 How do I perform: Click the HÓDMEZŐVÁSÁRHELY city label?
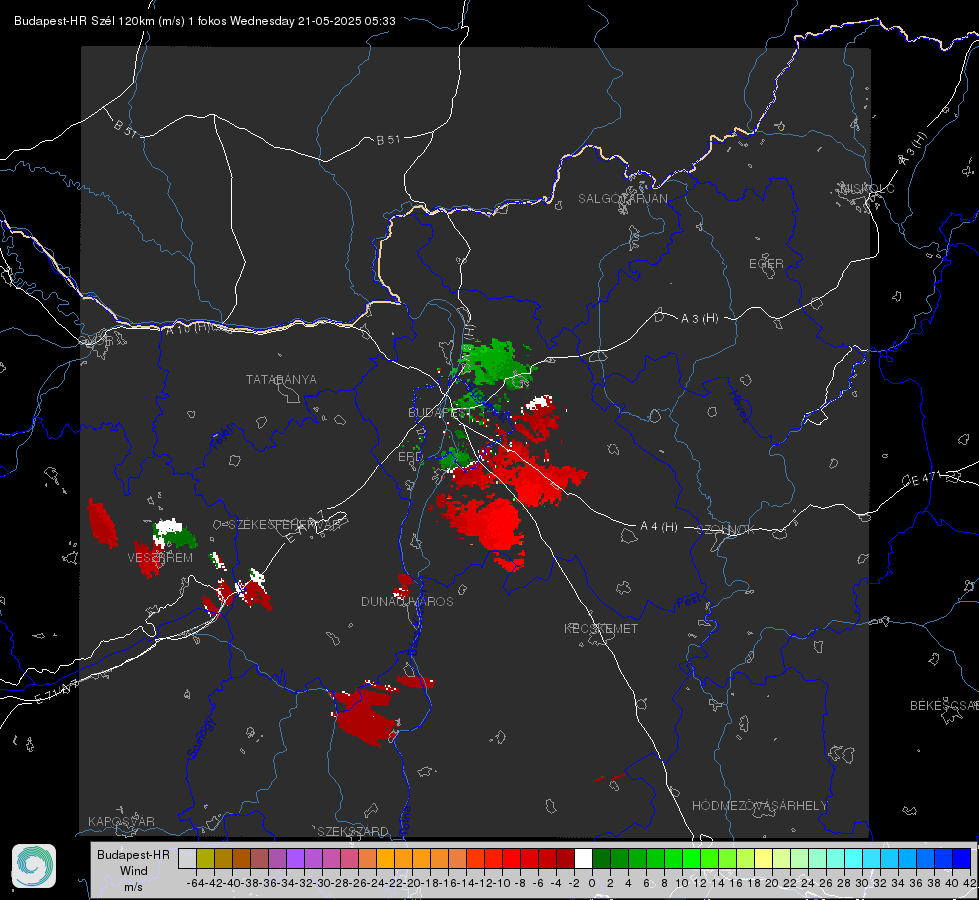click(760, 806)
